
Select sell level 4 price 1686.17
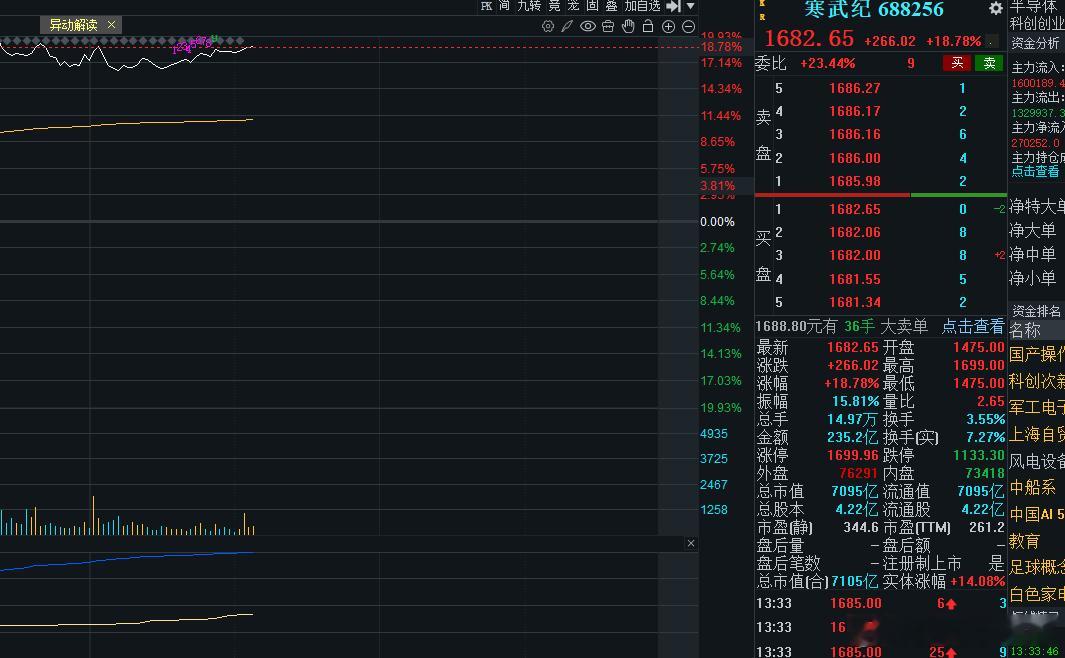(854, 111)
